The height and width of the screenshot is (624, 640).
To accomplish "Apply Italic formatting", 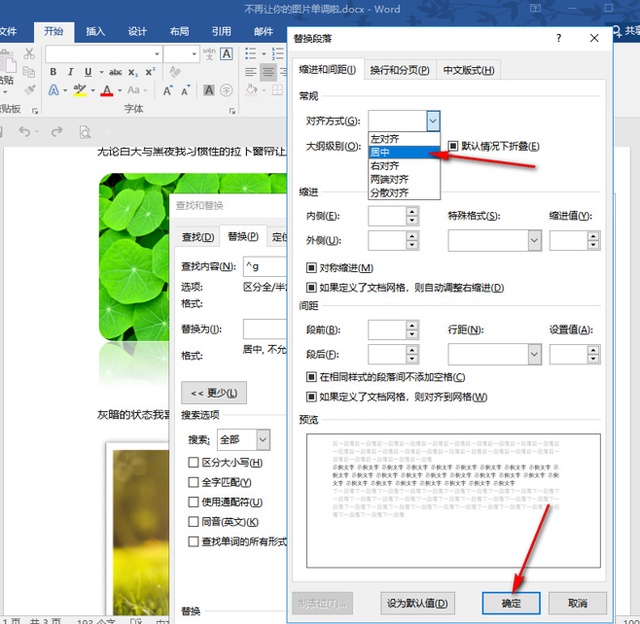I will [x=70, y=72].
